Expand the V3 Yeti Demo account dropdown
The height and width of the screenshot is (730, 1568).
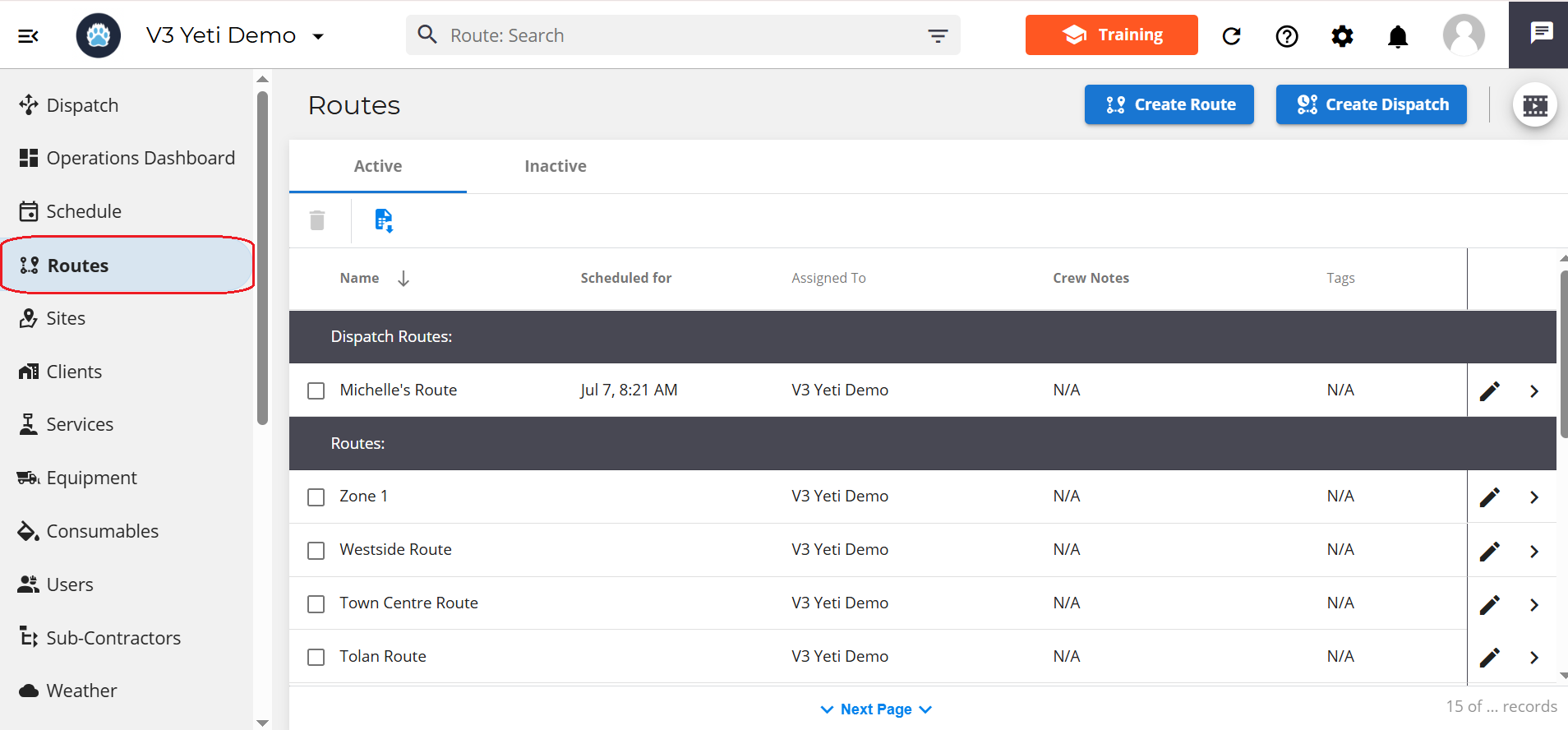pos(318,36)
